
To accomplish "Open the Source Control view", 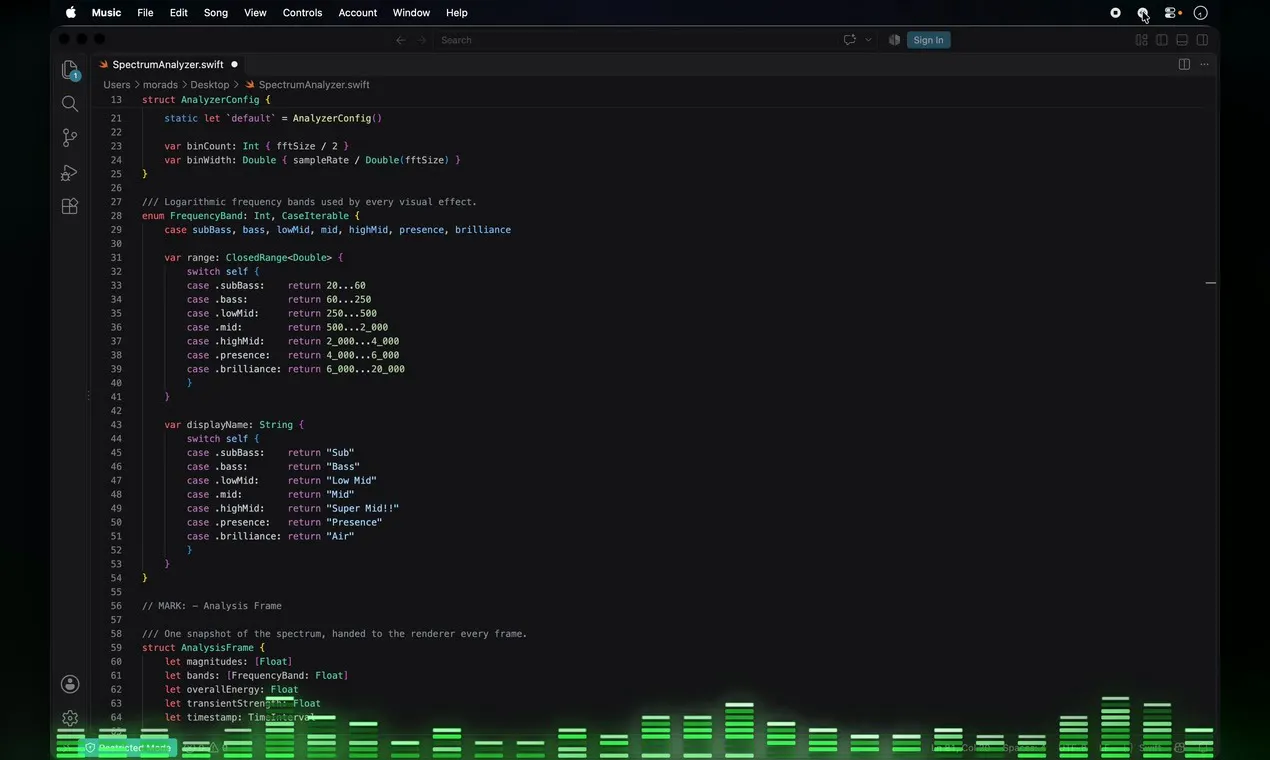I will click(70, 138).
